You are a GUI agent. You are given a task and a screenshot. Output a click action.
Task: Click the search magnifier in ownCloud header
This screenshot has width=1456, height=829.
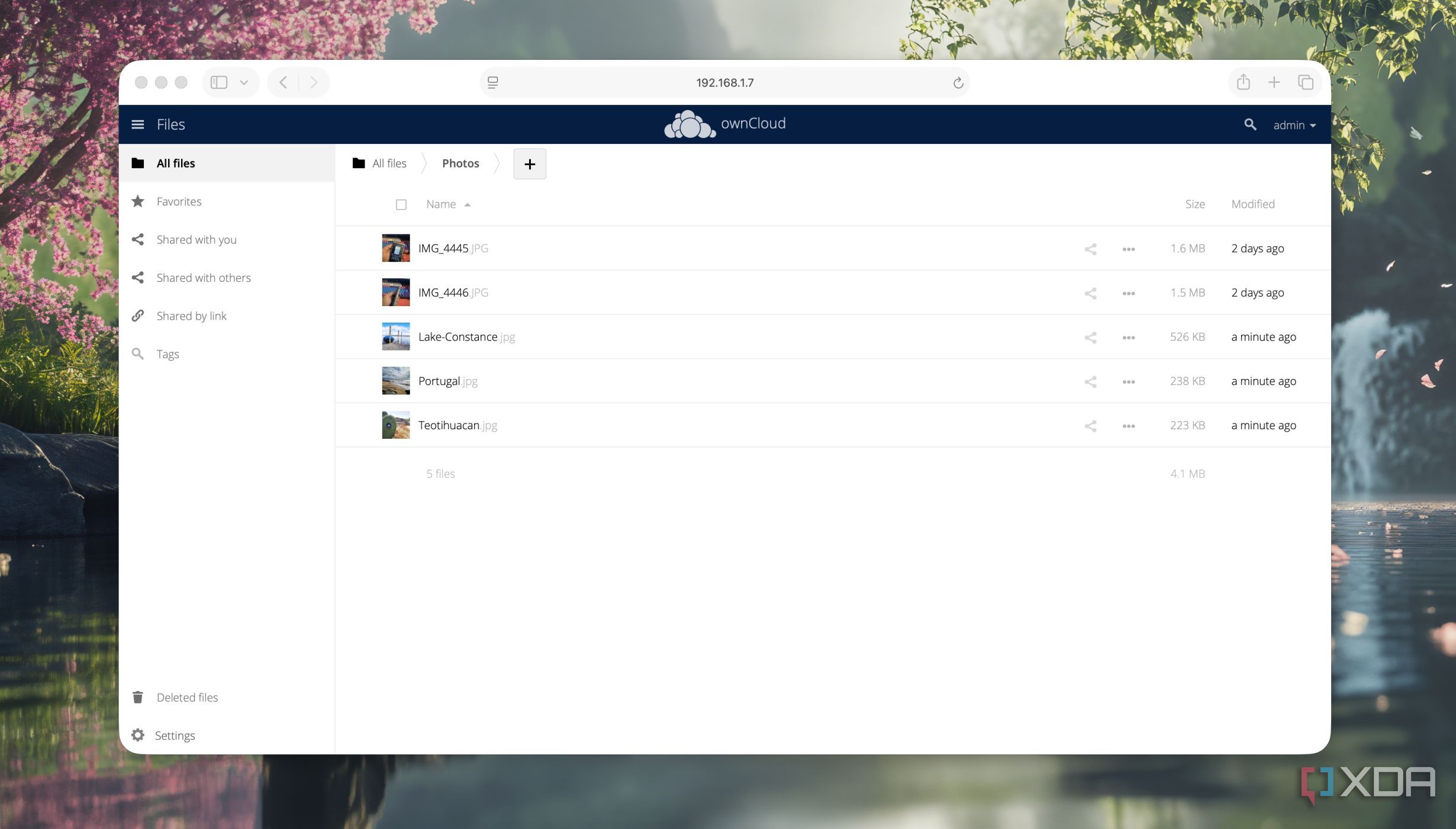click(1250, 124)
